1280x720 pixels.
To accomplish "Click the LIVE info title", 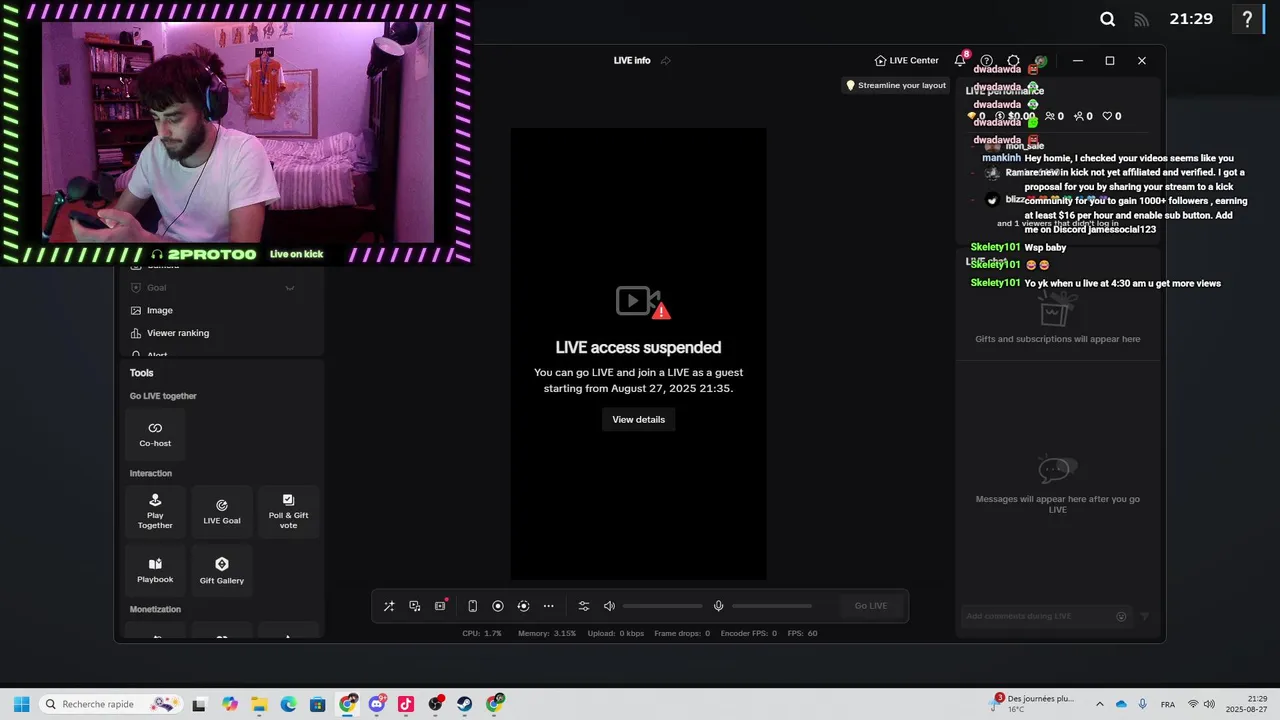I will pos(632,61).
